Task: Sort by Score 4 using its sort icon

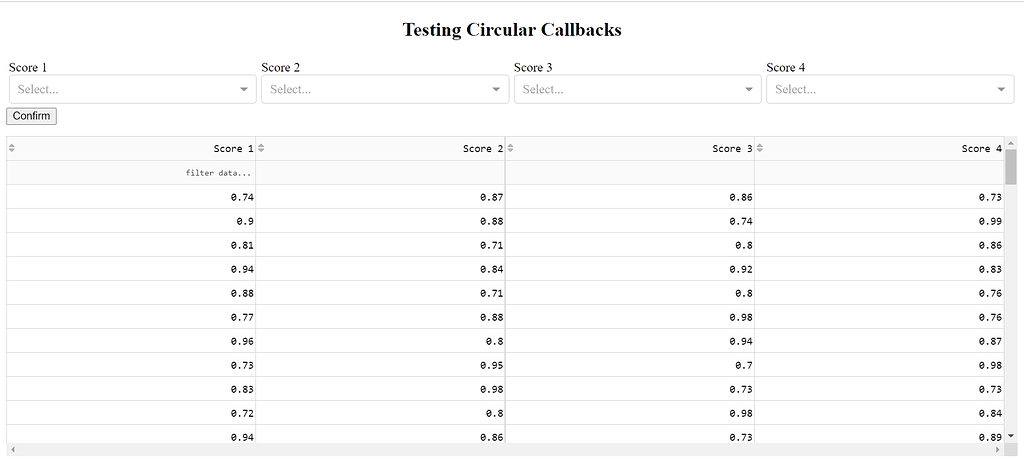Action: [760, 148]
